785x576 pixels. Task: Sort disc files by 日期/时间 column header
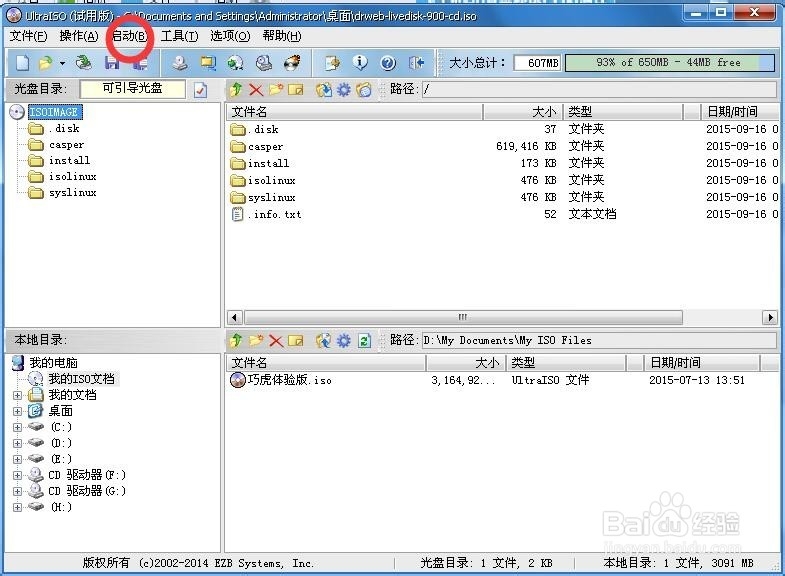740,112
